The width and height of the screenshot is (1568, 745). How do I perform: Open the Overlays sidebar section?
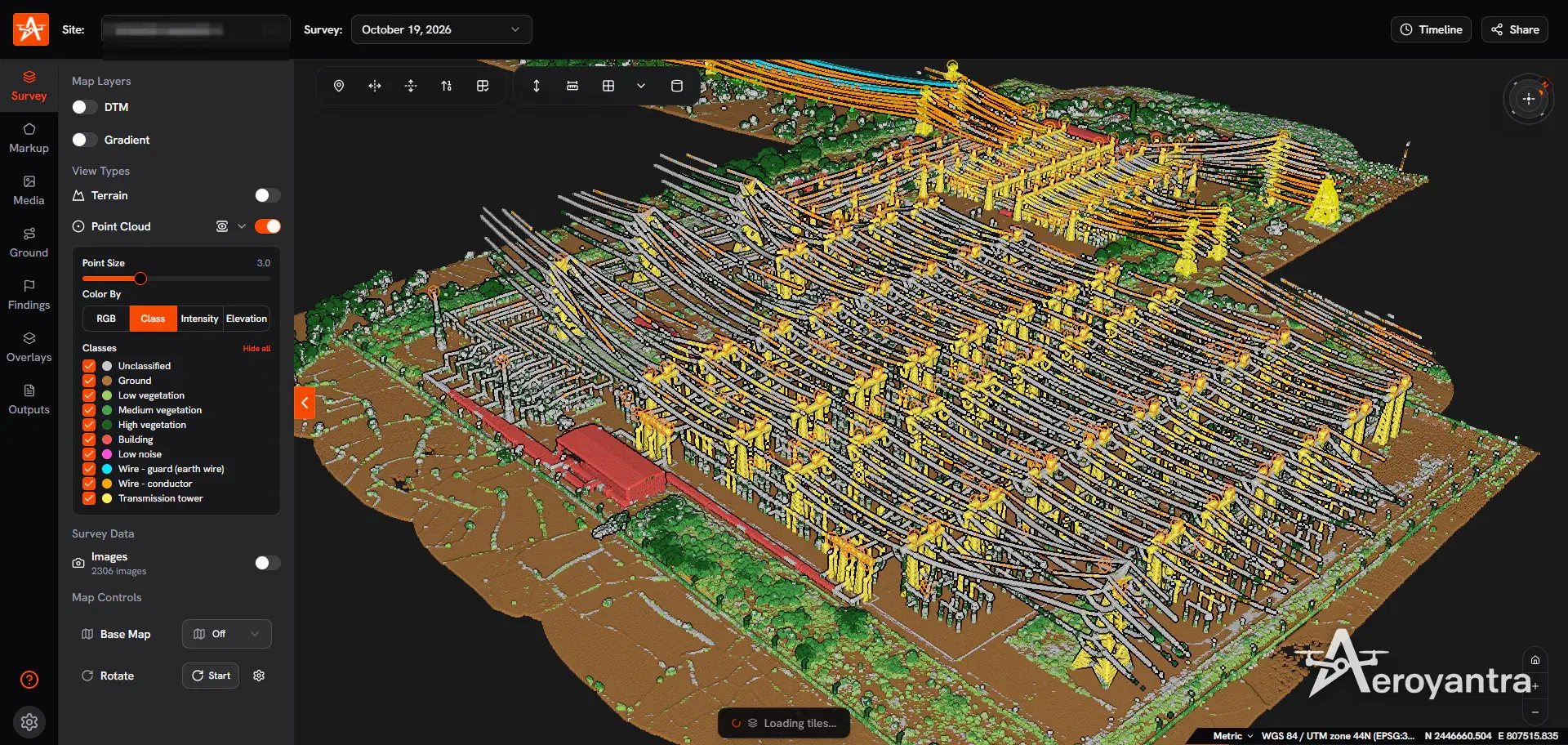point(29,347)
